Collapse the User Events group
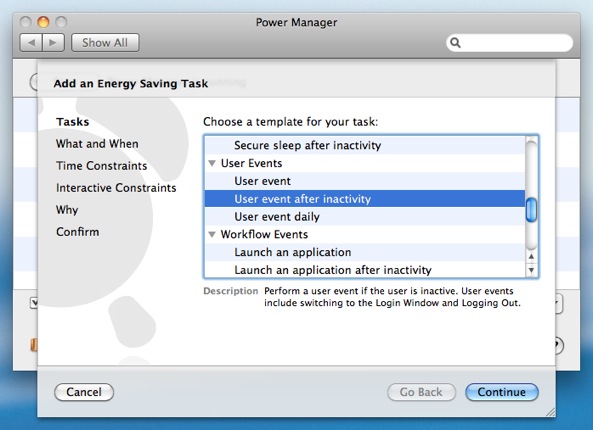Image resolution: width=593 pixels, height=430 pixels. coord(212,163)
